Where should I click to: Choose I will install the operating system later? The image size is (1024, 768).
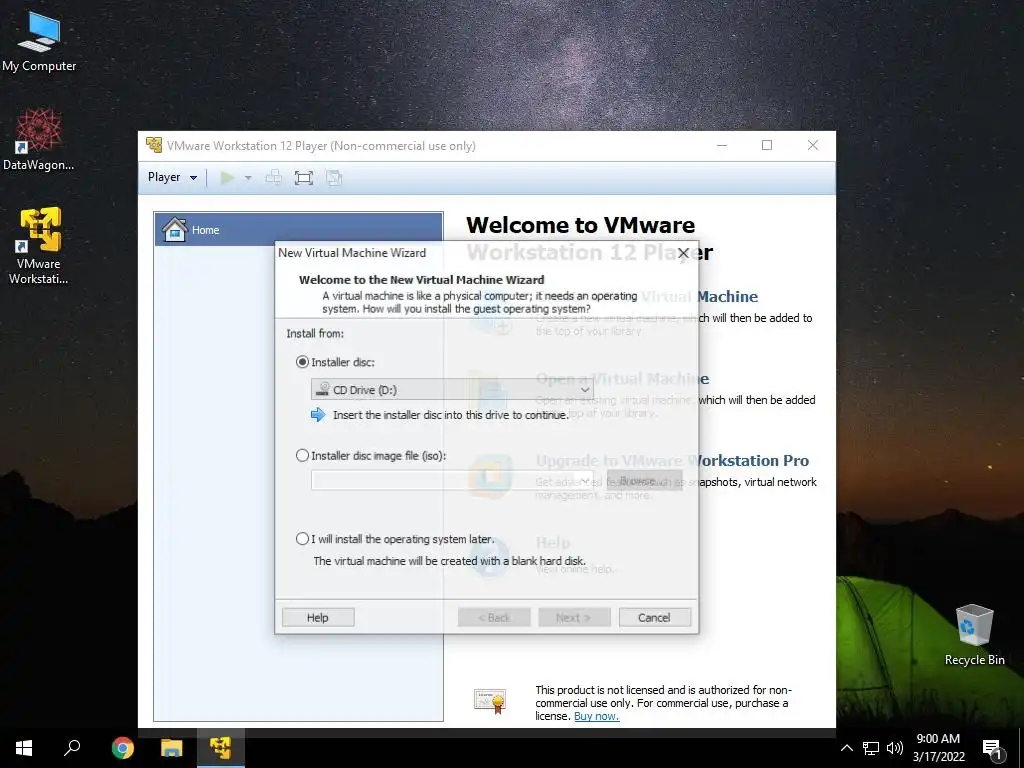pyautogui.click(x=302, y=539)
